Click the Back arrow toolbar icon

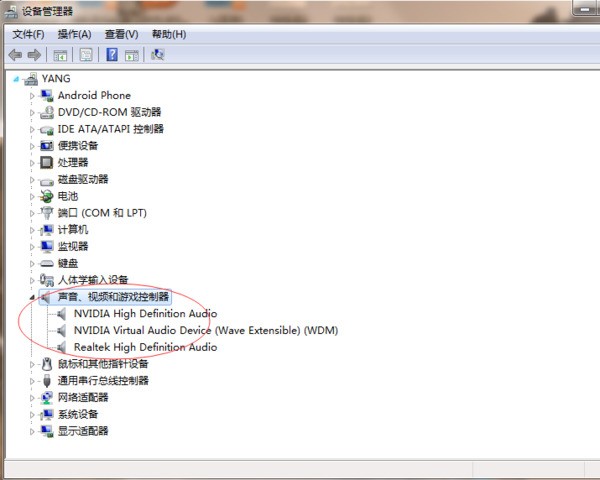15,55
